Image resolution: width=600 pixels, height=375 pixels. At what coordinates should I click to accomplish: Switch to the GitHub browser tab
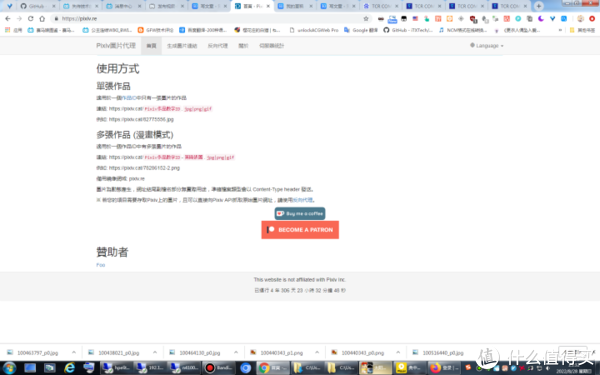pos(38,6)
